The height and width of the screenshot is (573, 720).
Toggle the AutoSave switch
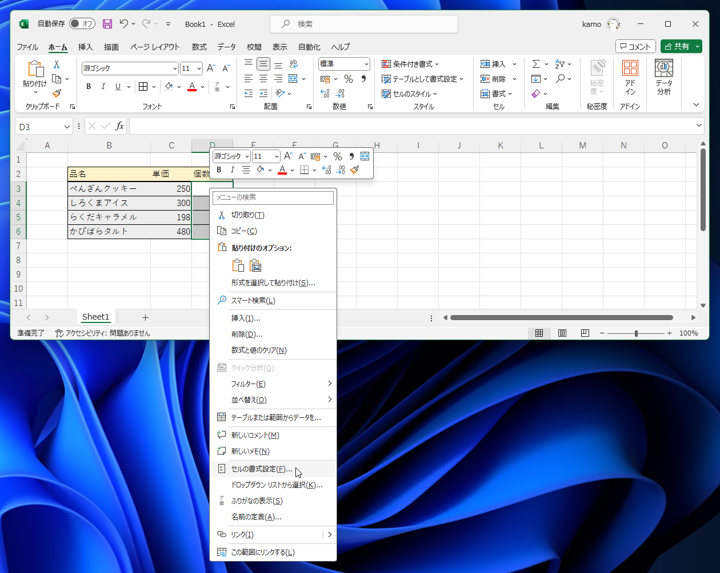82,23
